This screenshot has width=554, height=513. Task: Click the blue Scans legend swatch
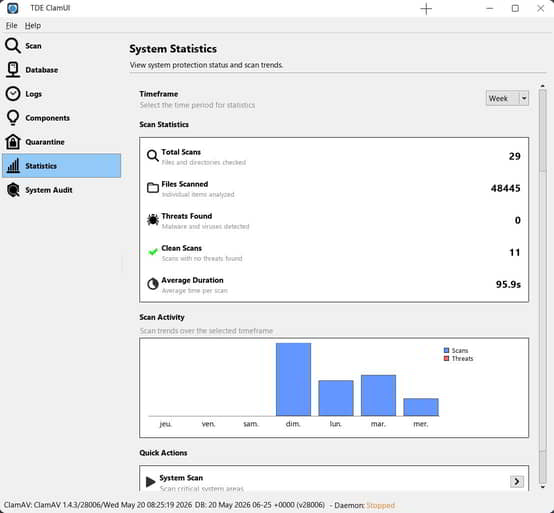[446, 350]
